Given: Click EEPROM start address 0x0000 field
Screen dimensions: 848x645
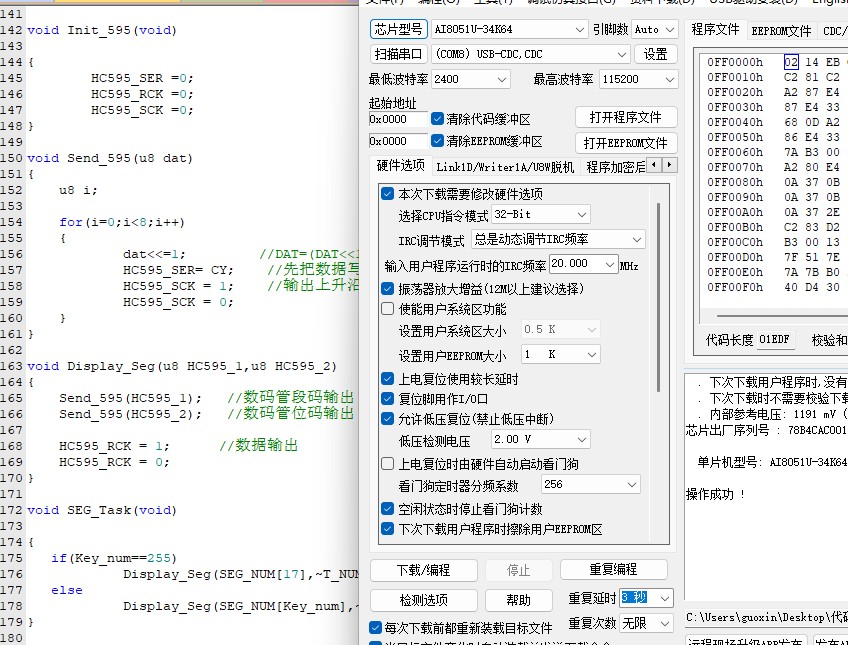Looking at the screenshot, I should [398, 141].
